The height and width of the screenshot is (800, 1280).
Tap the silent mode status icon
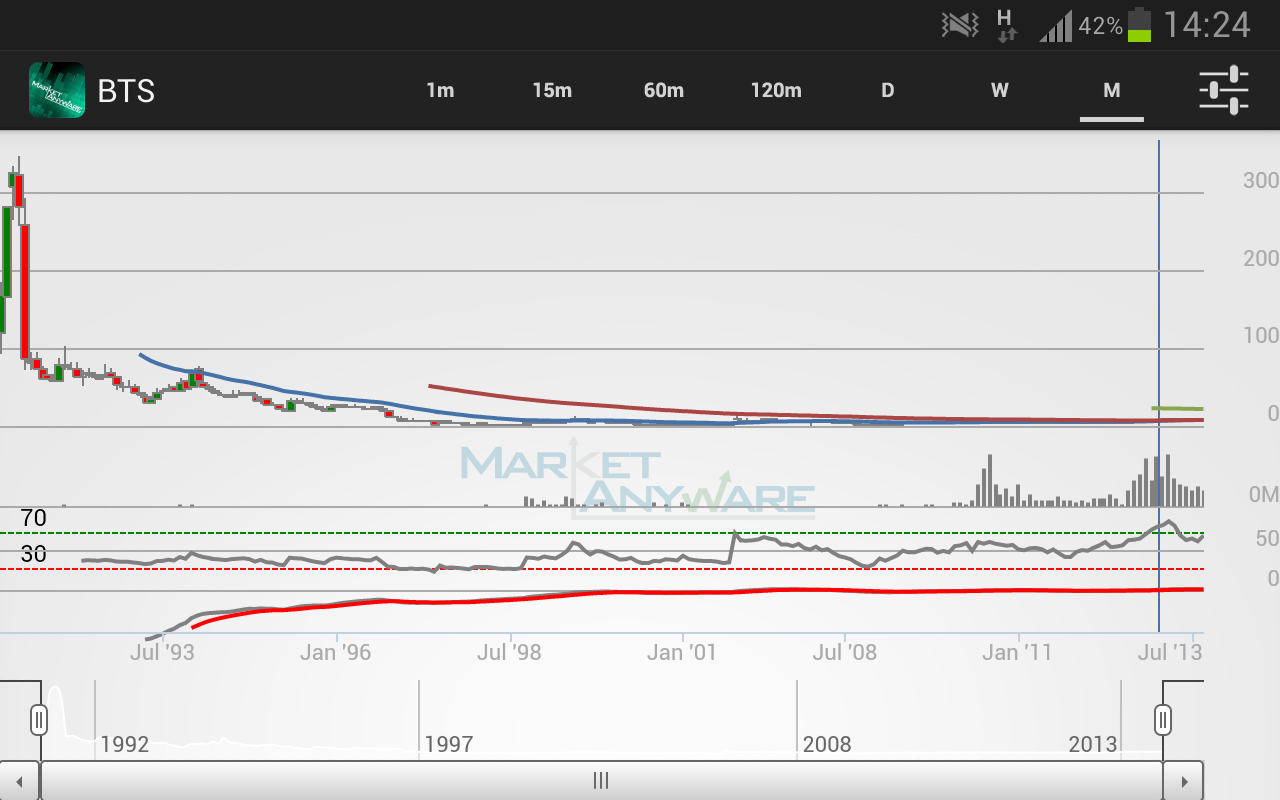click(x=960, y=25)
